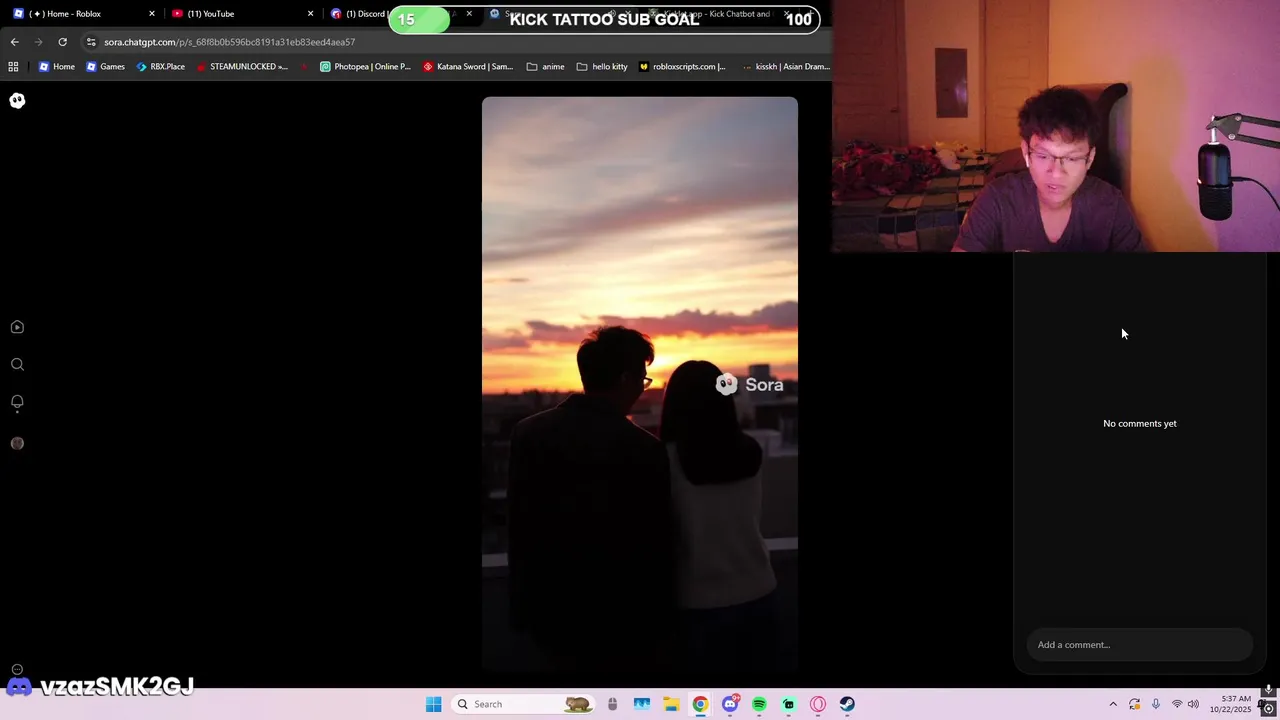1280x720 pixels.
Task: Open the kisskh Asian Drama bookmark
Action: click(786, 67)
